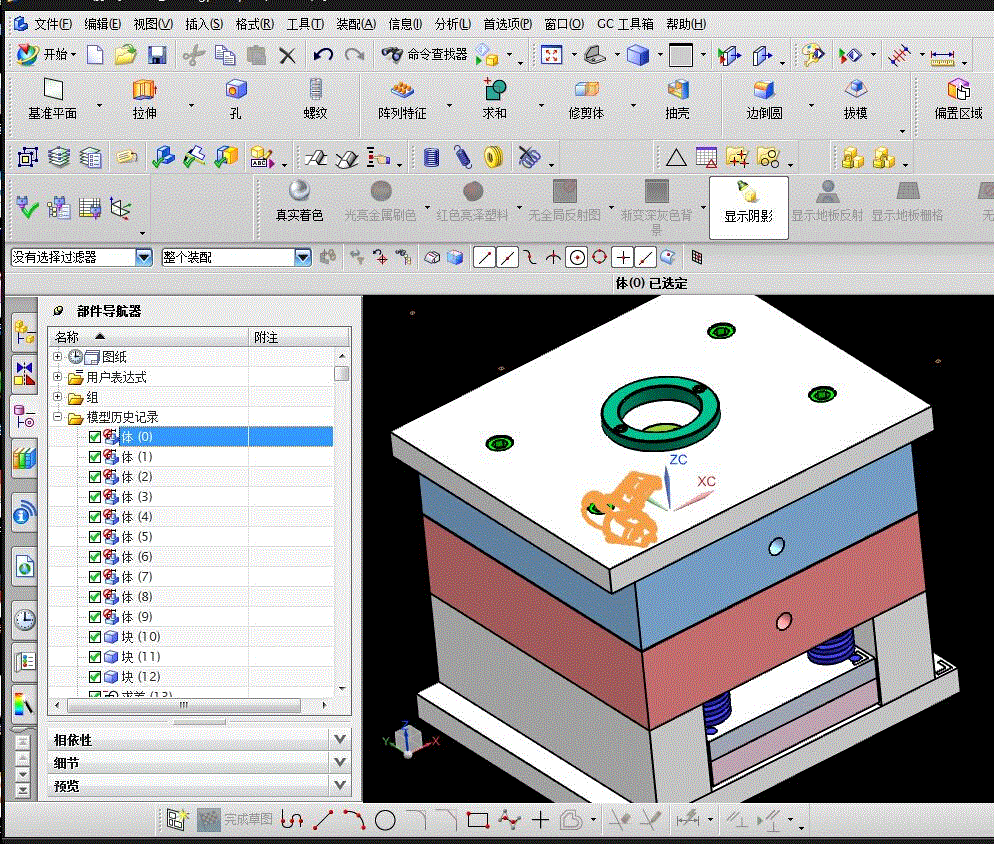Apply 真实着色 true shading

[299, 201]
